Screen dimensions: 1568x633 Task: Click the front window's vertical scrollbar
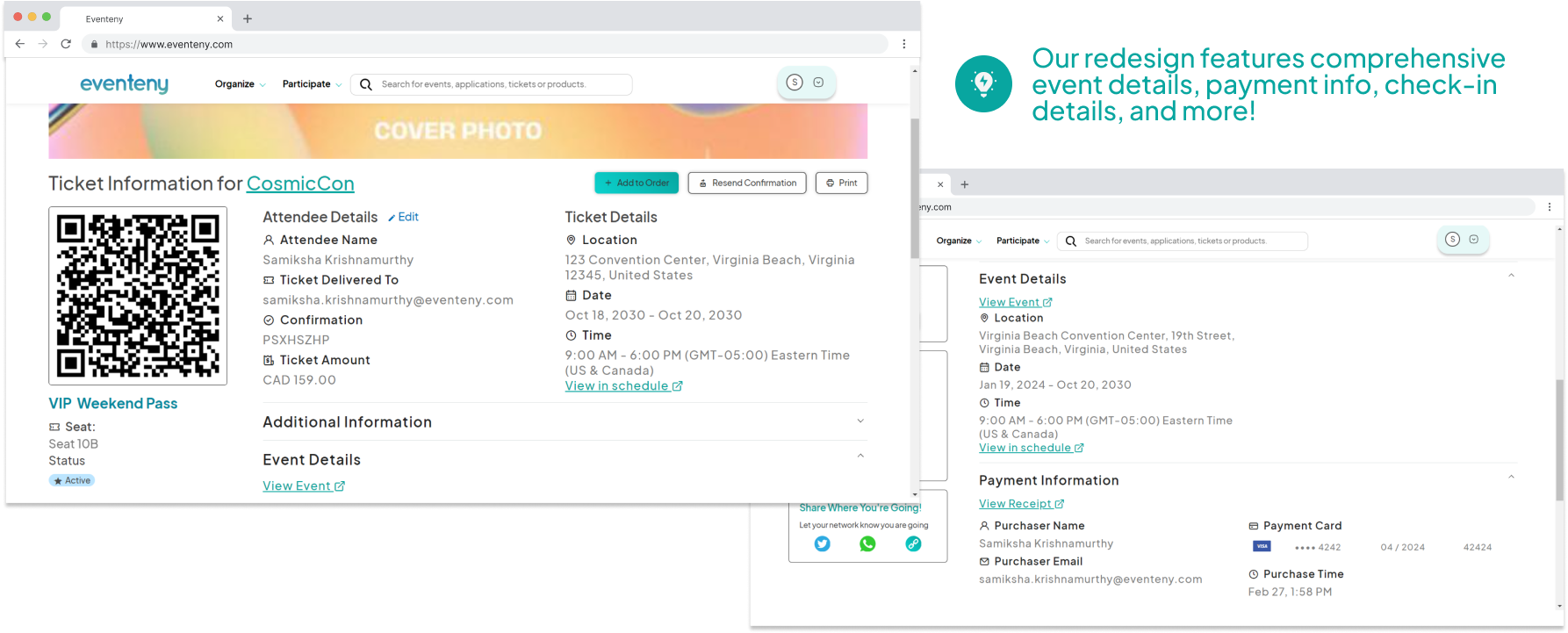coord(915,189)
